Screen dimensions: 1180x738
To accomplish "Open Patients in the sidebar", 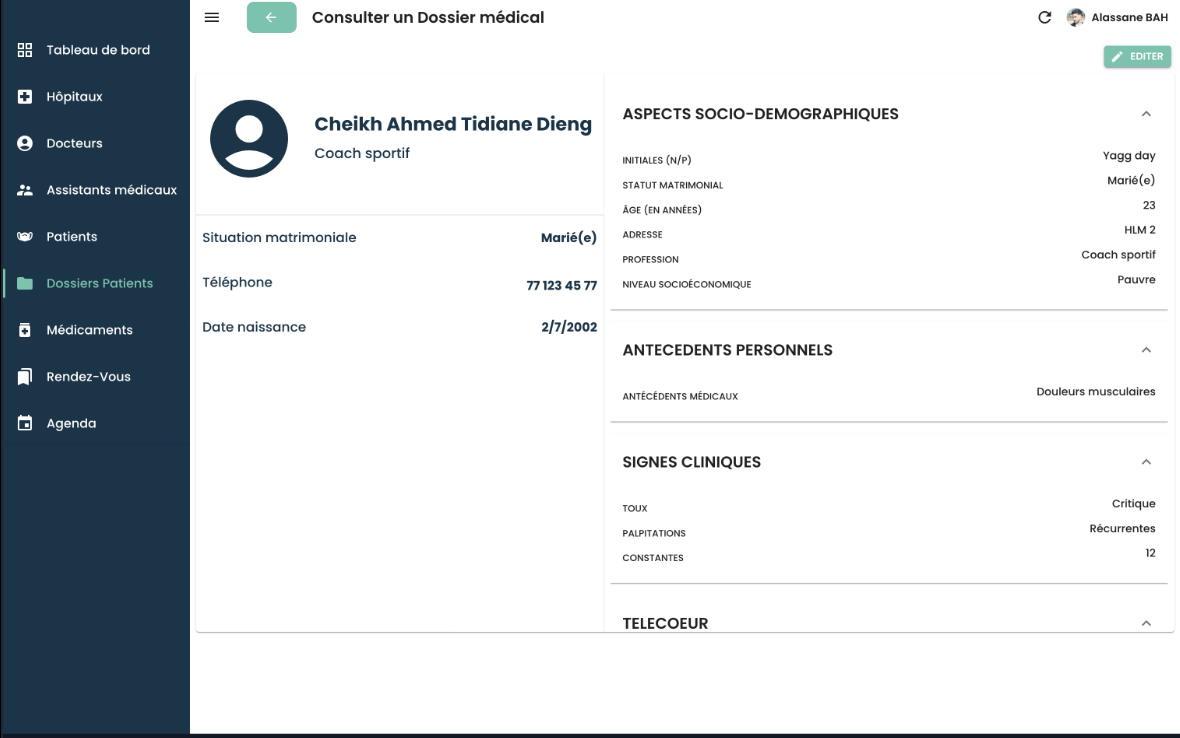I will click(71, 237).
